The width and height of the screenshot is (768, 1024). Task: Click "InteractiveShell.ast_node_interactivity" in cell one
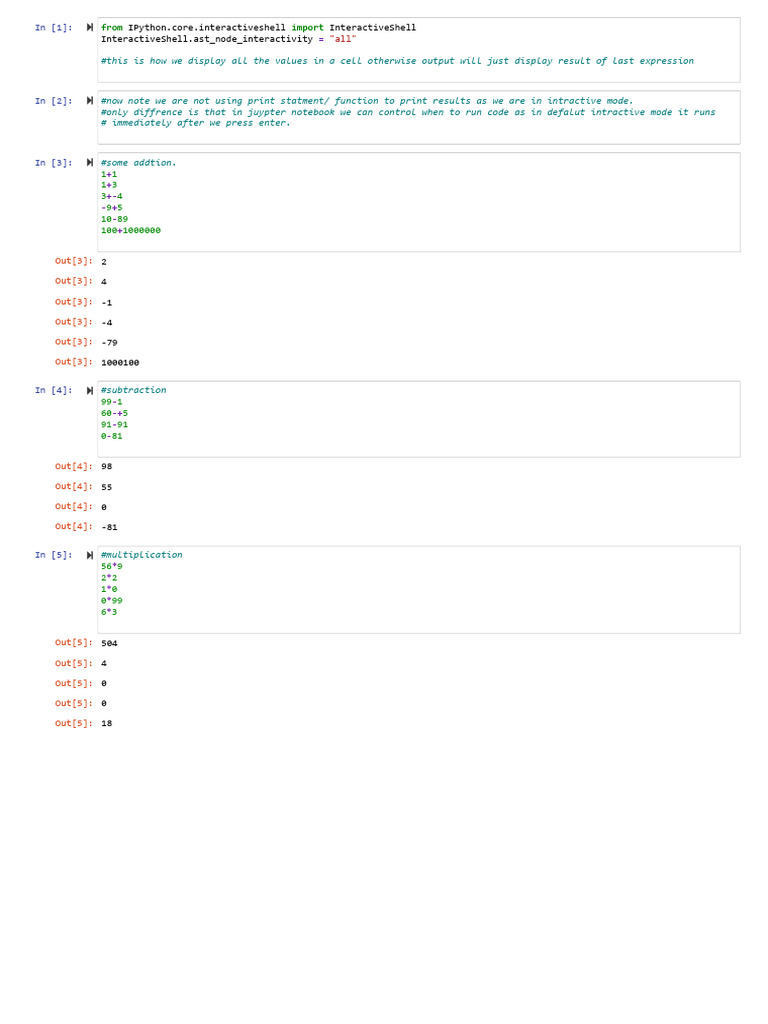(x=207, y=39)
